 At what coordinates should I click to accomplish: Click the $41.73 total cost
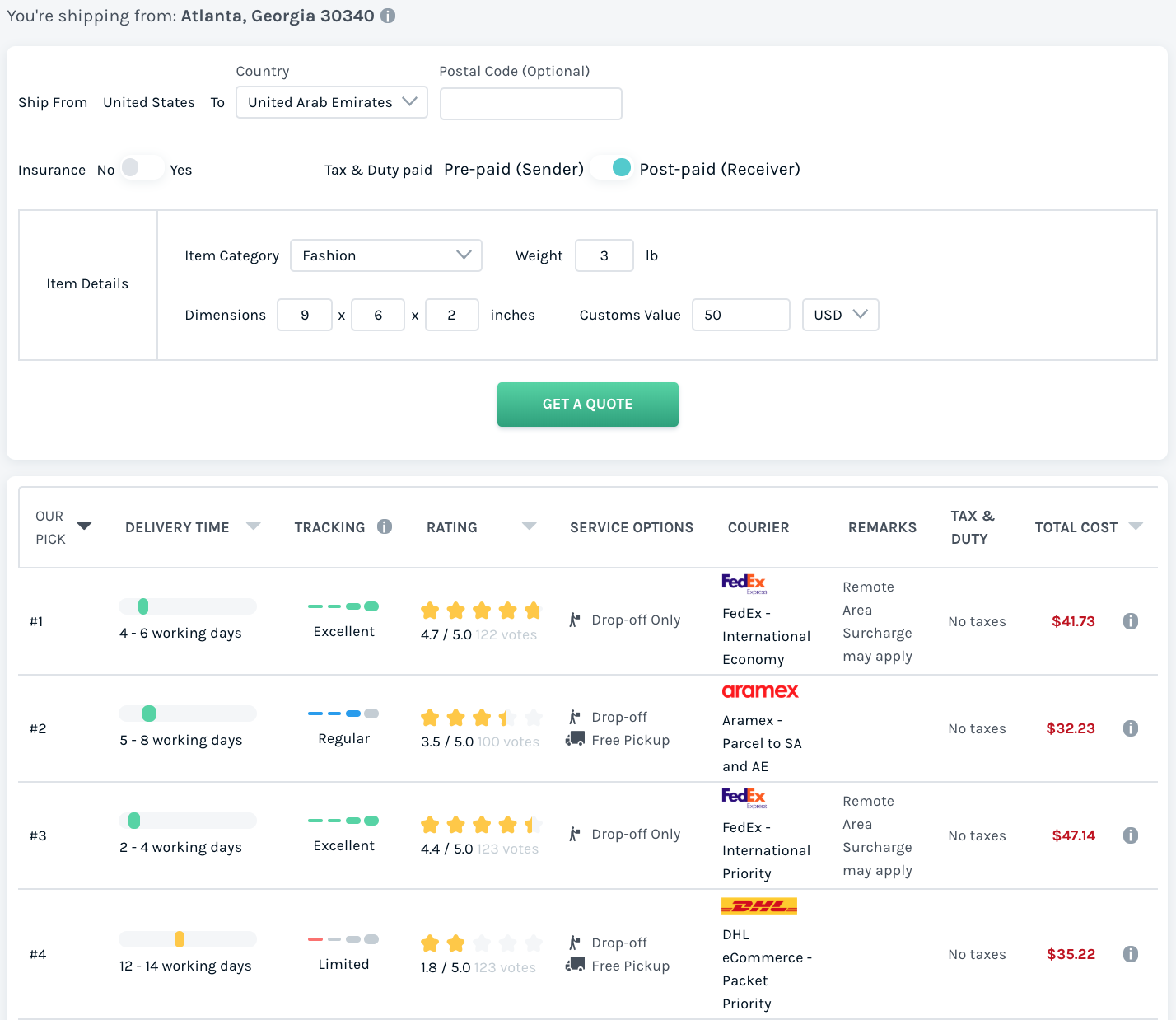coord(1073,621)
